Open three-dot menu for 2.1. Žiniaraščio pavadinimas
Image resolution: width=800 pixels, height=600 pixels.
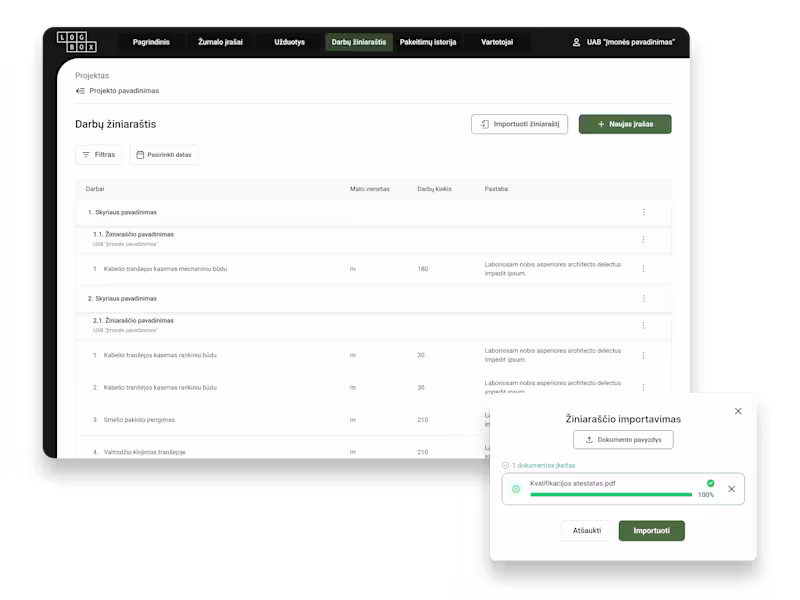(x=643, y=326)
